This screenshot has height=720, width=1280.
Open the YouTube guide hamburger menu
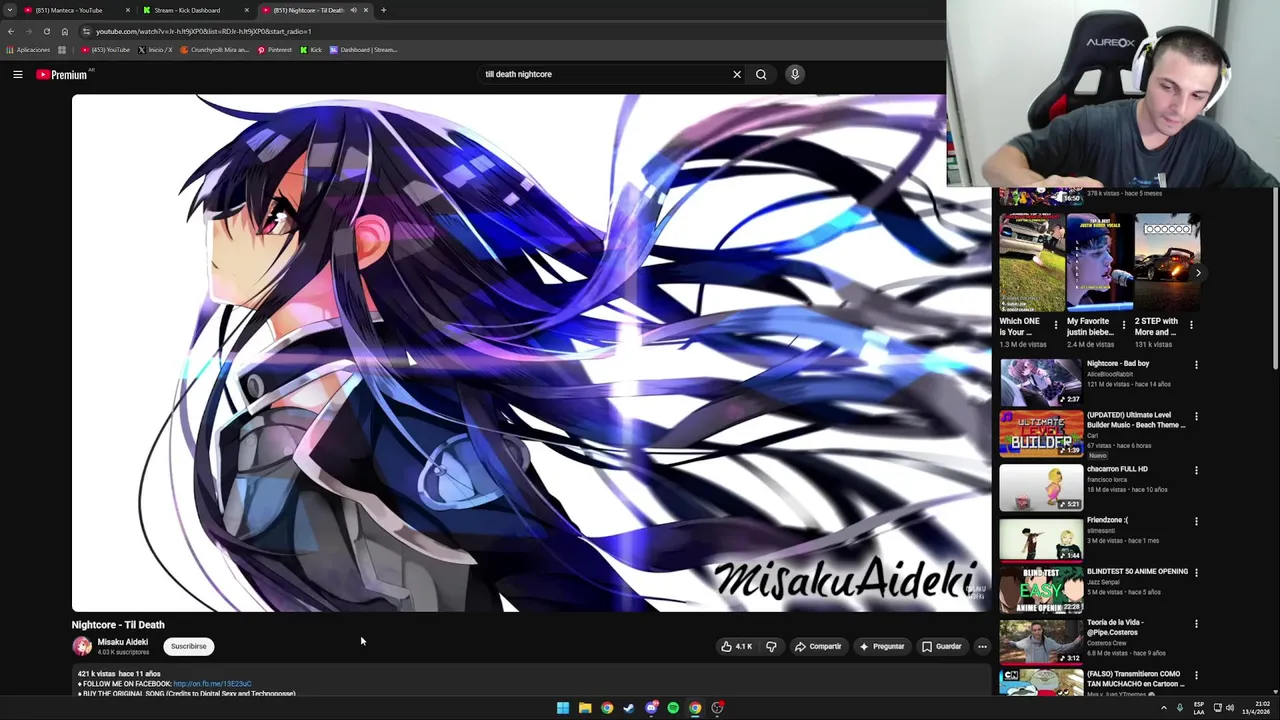[x=18, y=74]
